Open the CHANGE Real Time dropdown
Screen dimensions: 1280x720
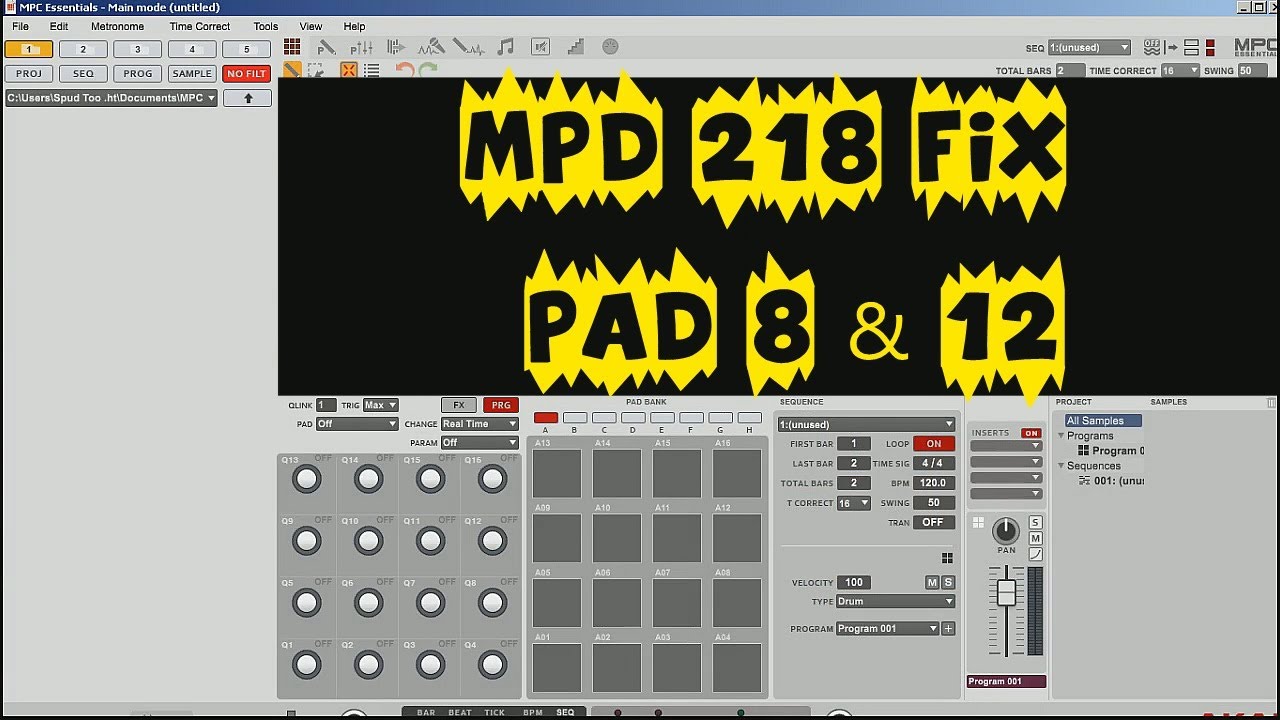[x=480, y=424]
